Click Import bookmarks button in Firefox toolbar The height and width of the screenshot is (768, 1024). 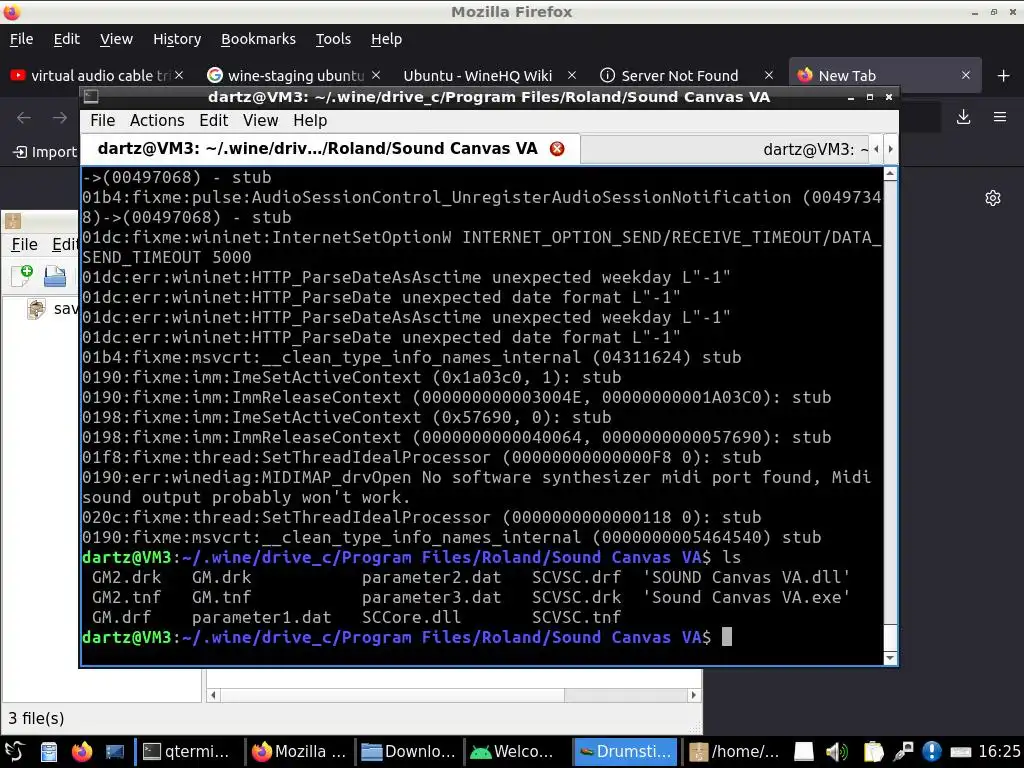click(x=45, y=152)
